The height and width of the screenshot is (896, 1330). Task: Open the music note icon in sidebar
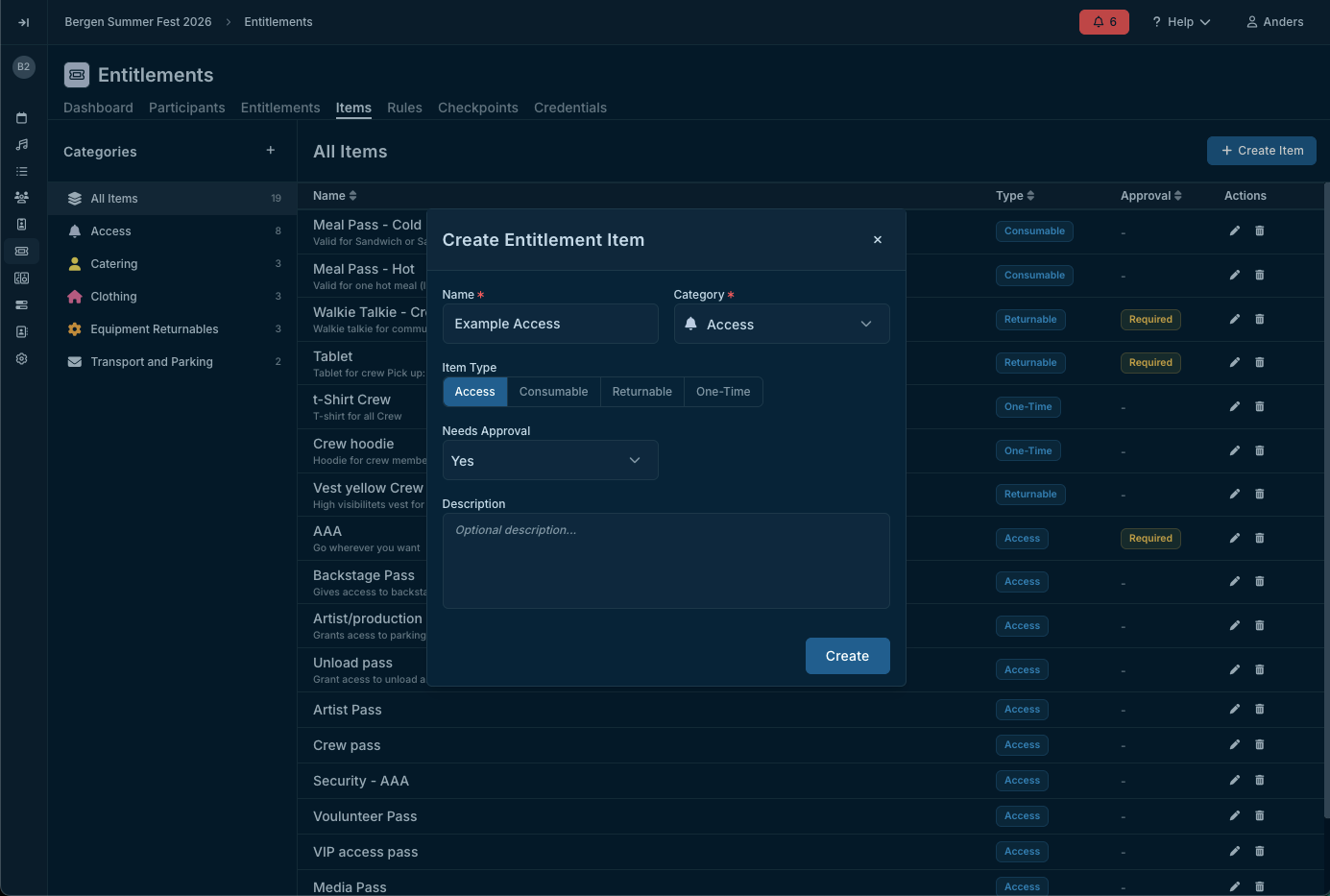(22, 145)
